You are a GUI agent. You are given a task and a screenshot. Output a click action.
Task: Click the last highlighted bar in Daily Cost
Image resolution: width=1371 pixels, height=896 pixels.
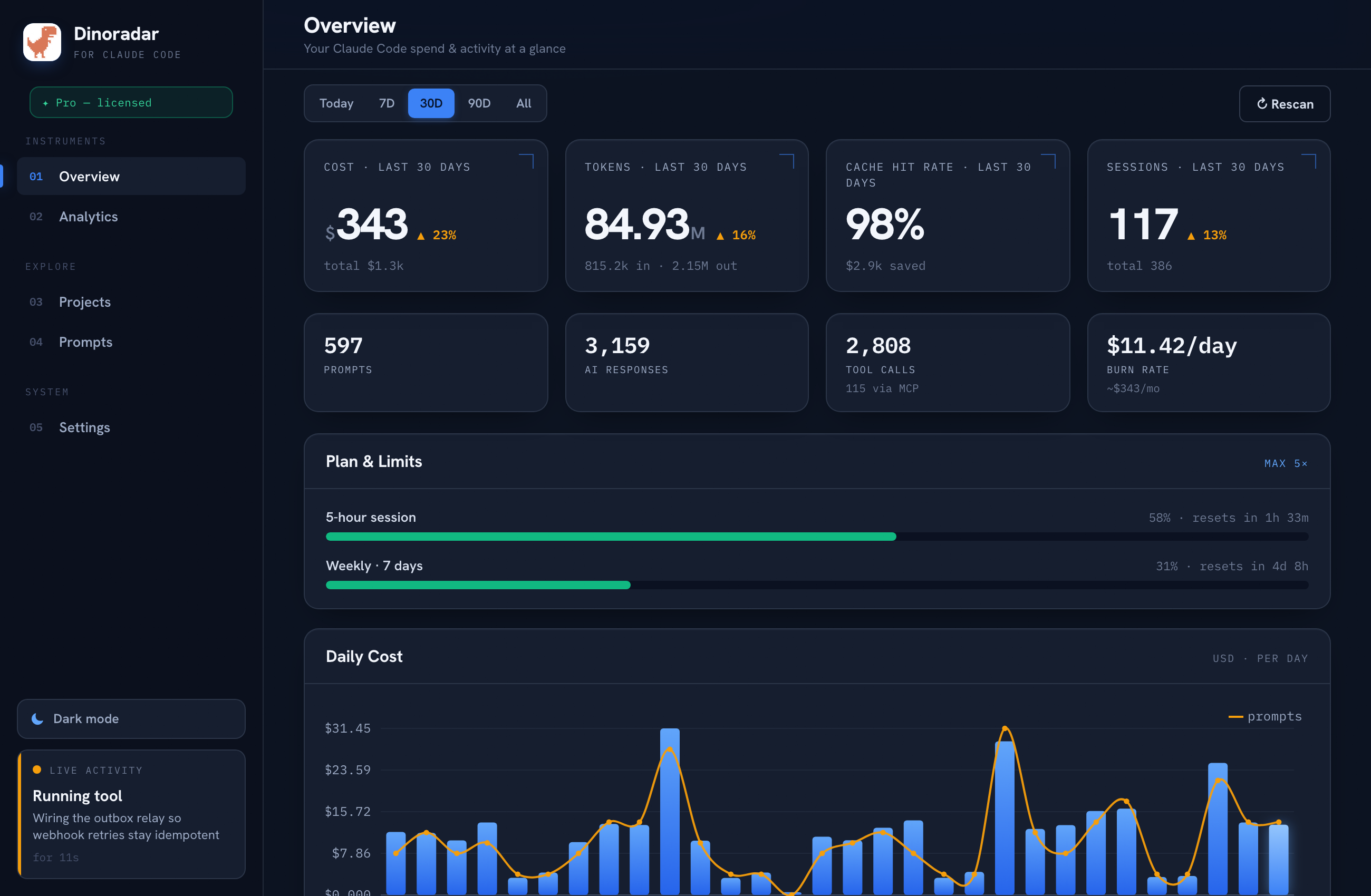pos(1278,859)
